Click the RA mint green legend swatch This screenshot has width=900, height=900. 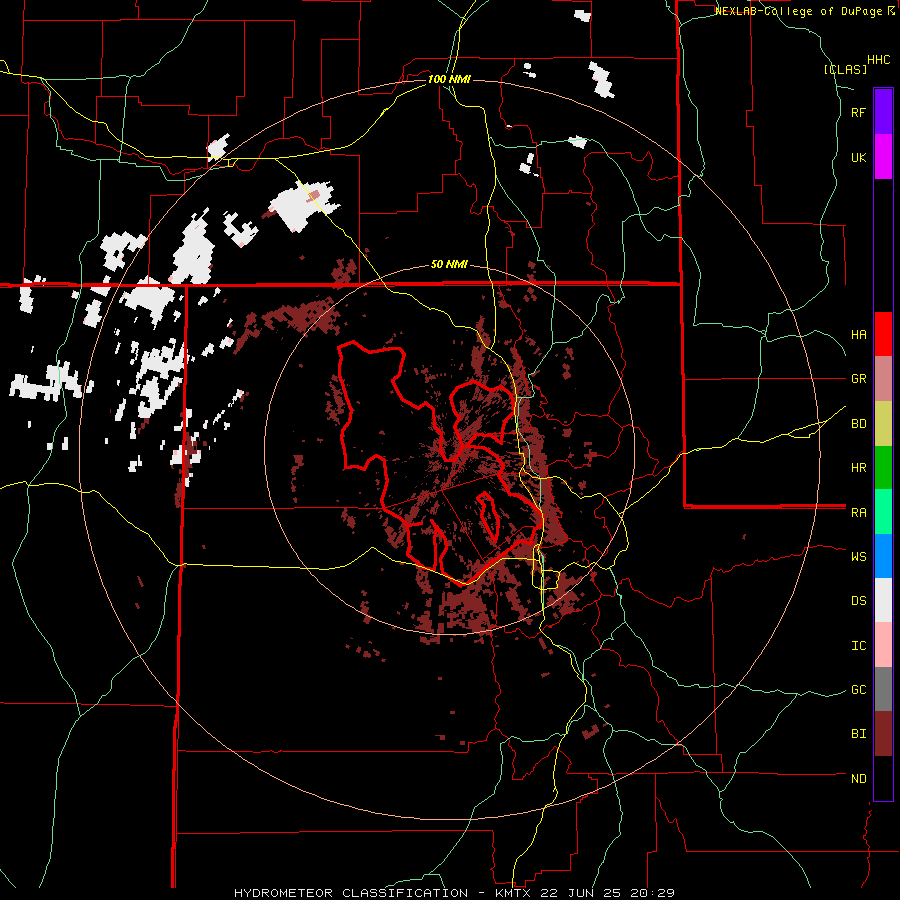[883, 512]
